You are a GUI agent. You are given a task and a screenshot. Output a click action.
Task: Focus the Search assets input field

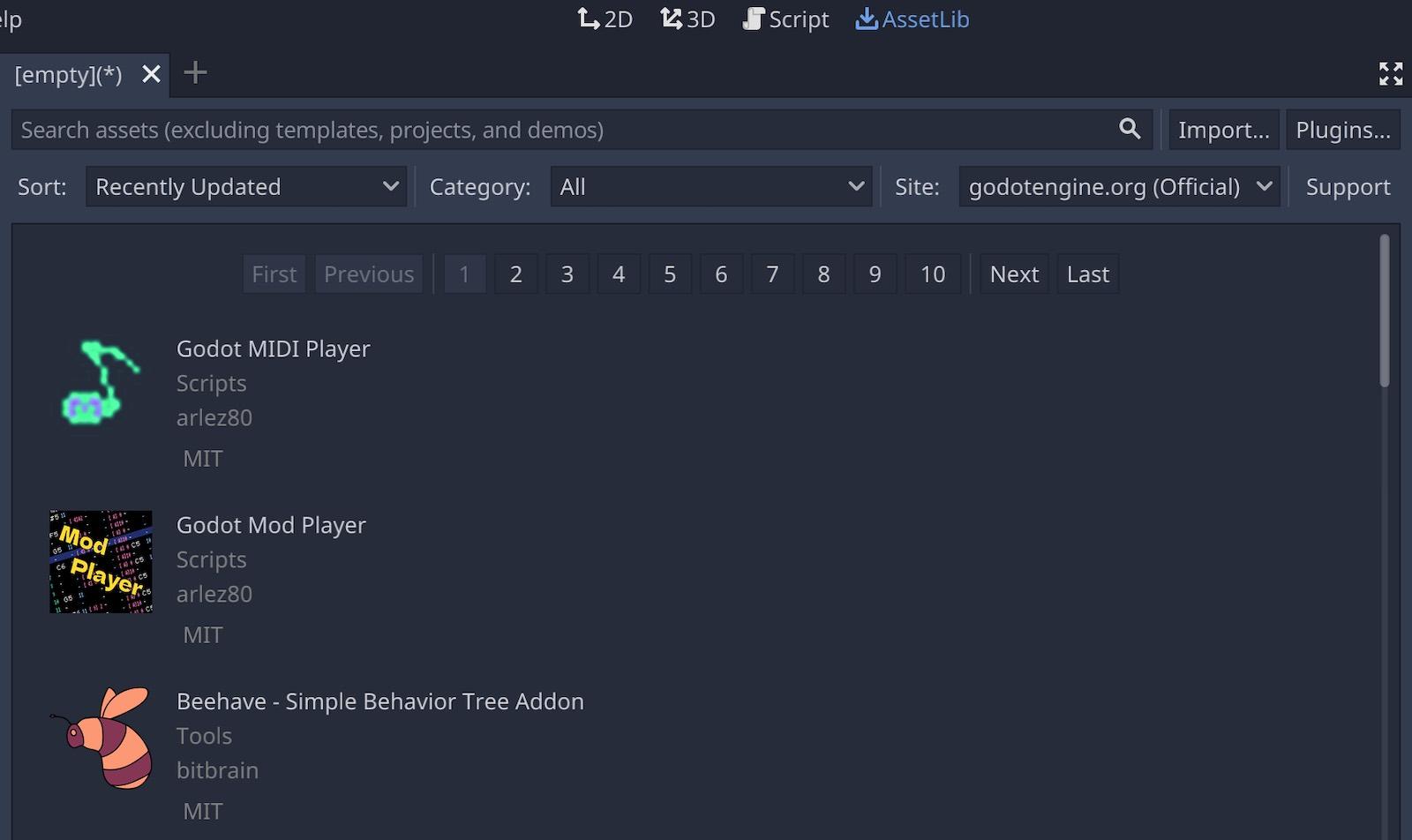[582, 130]
